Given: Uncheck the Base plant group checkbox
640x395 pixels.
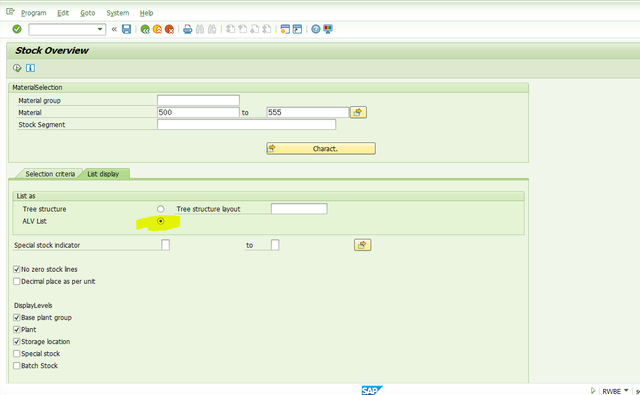Looking at the screenshot, I should point(17,317).
